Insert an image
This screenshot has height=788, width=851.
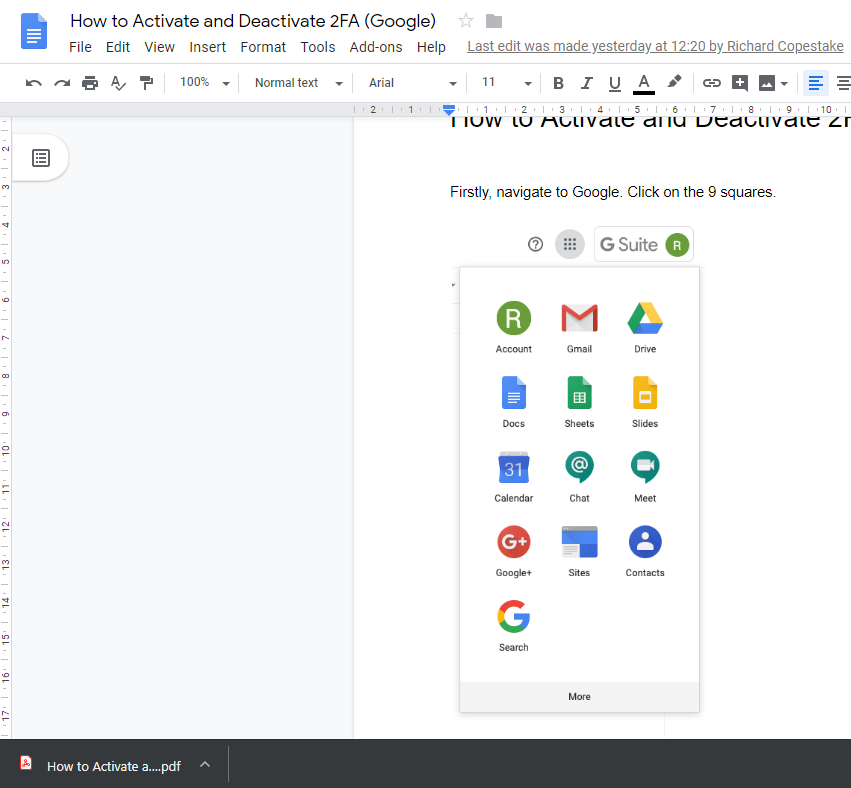point(766,83)
